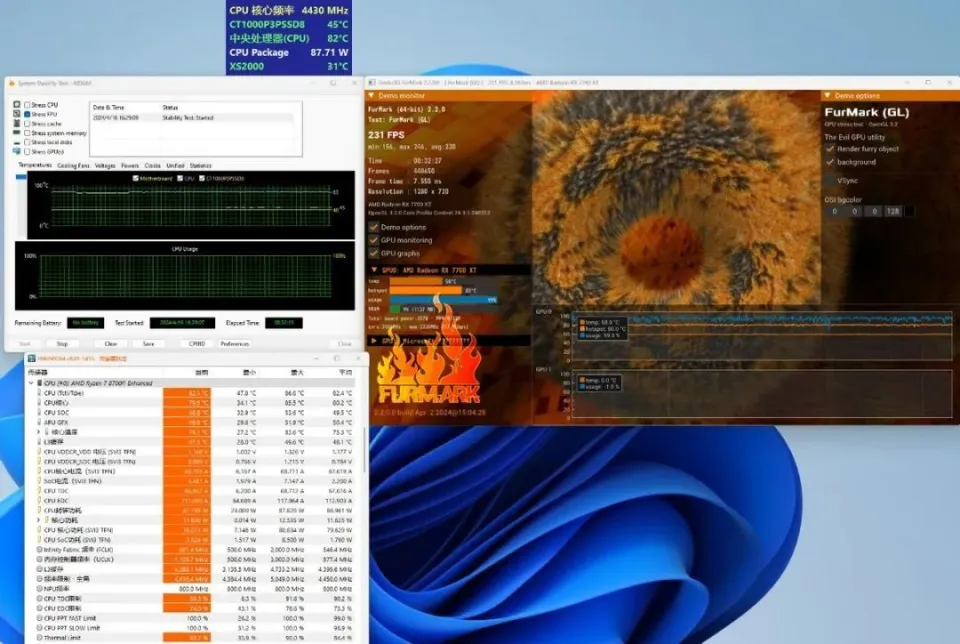Enable VSync option in FurMark
The width and height of the screenshot is (960, 644).
(830, 181)
